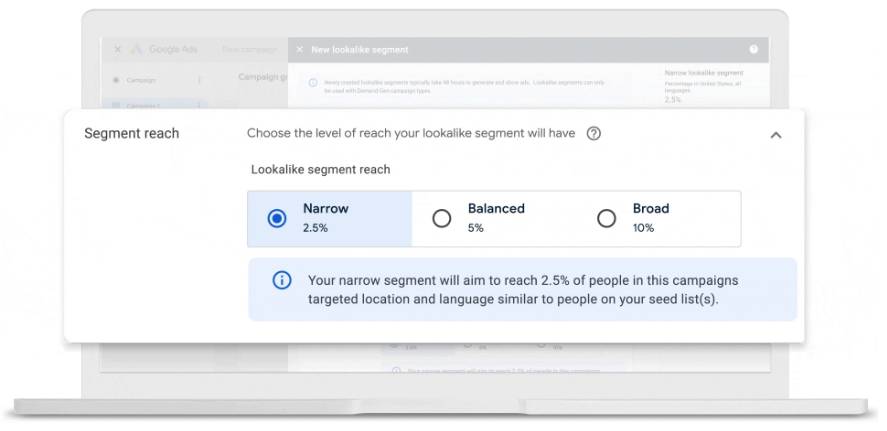Click the Google Ads logo icon
The height and width of the screenshot is (431, 887).
coord(136,50)
